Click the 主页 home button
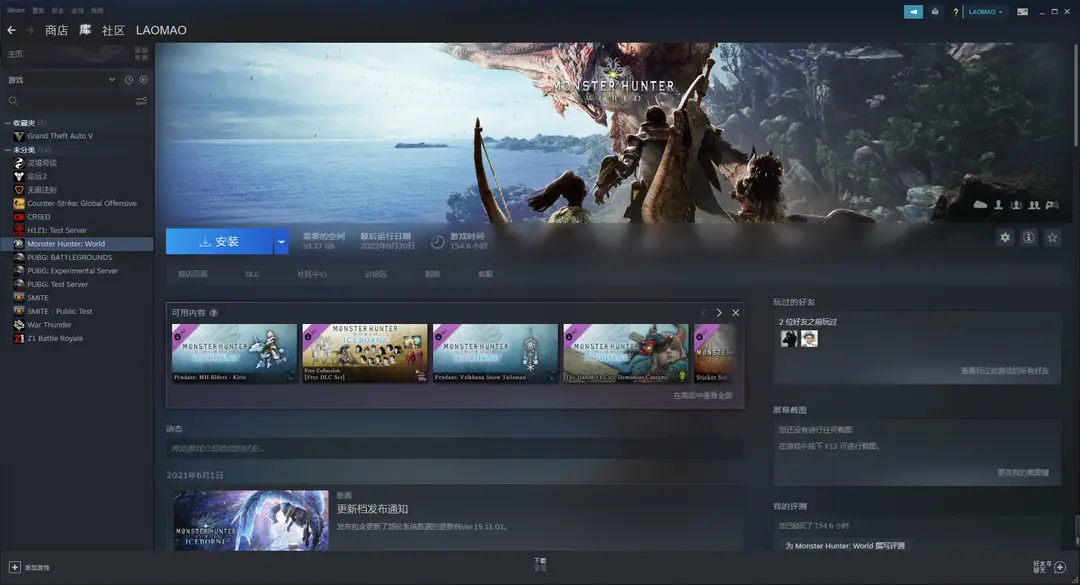Viewport: 1080px width, 585px height. pyautogui.click(x=15, y=54)
